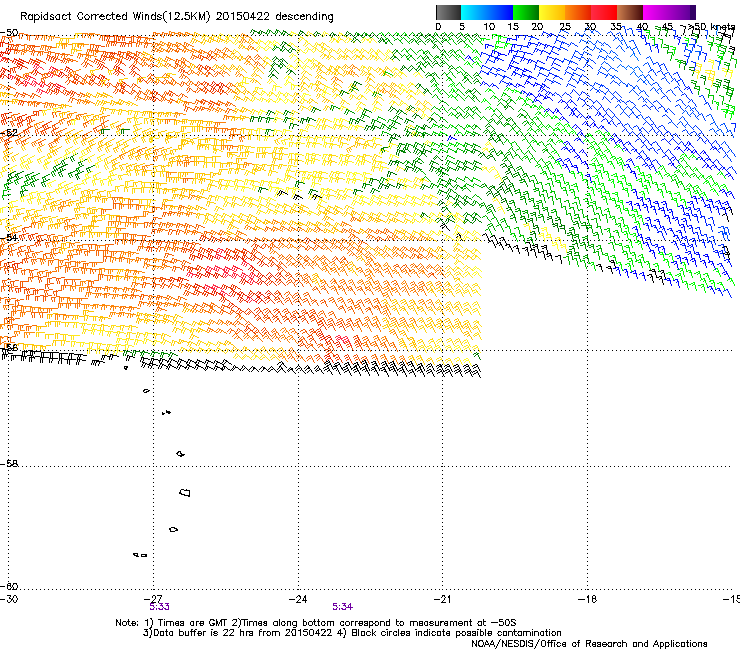Screen dimensions: 740x650
Task: Click the brown 35-40 knots legend color
Action: point(630,12)
